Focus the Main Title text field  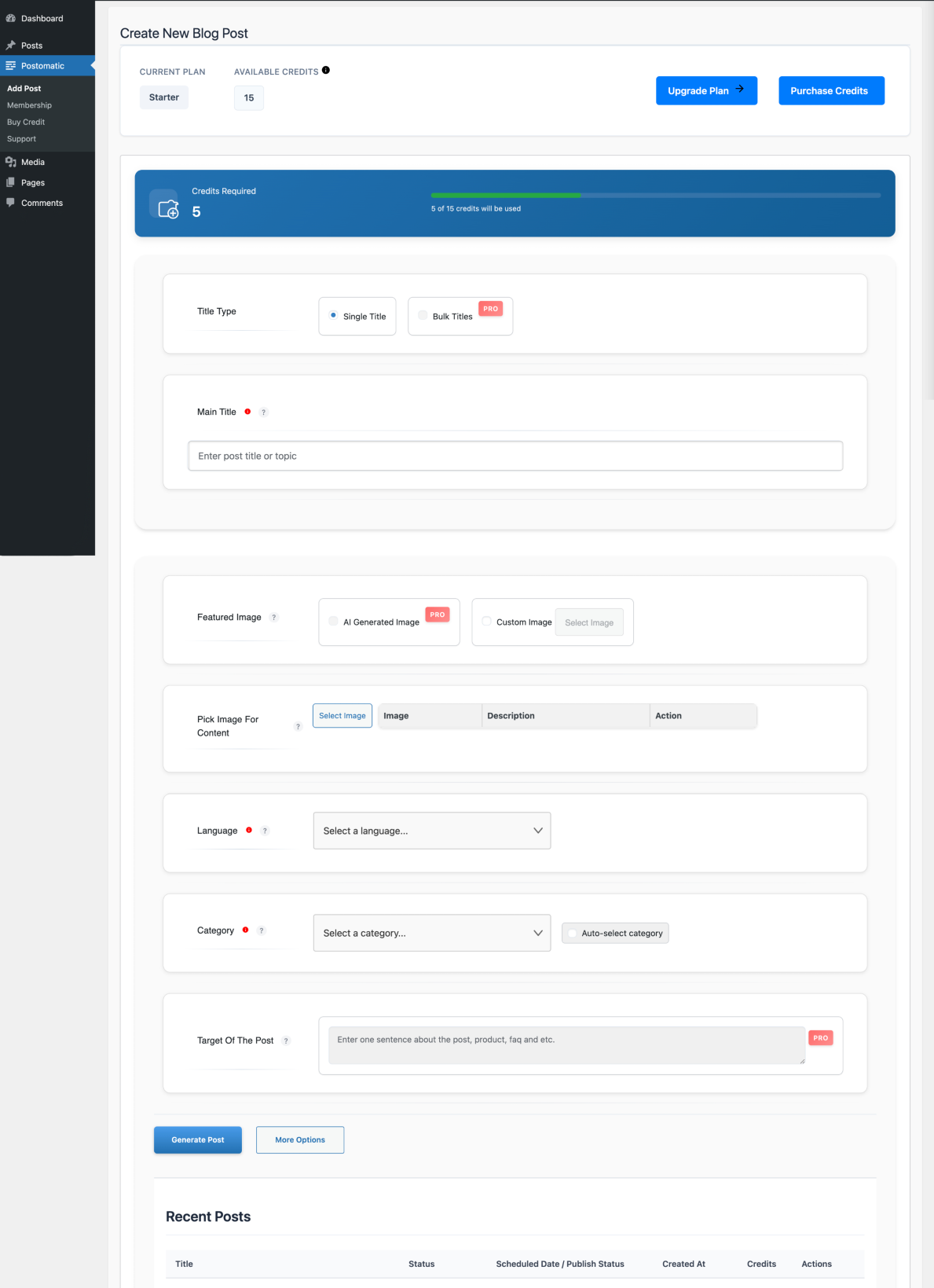(x=515, y=456)
